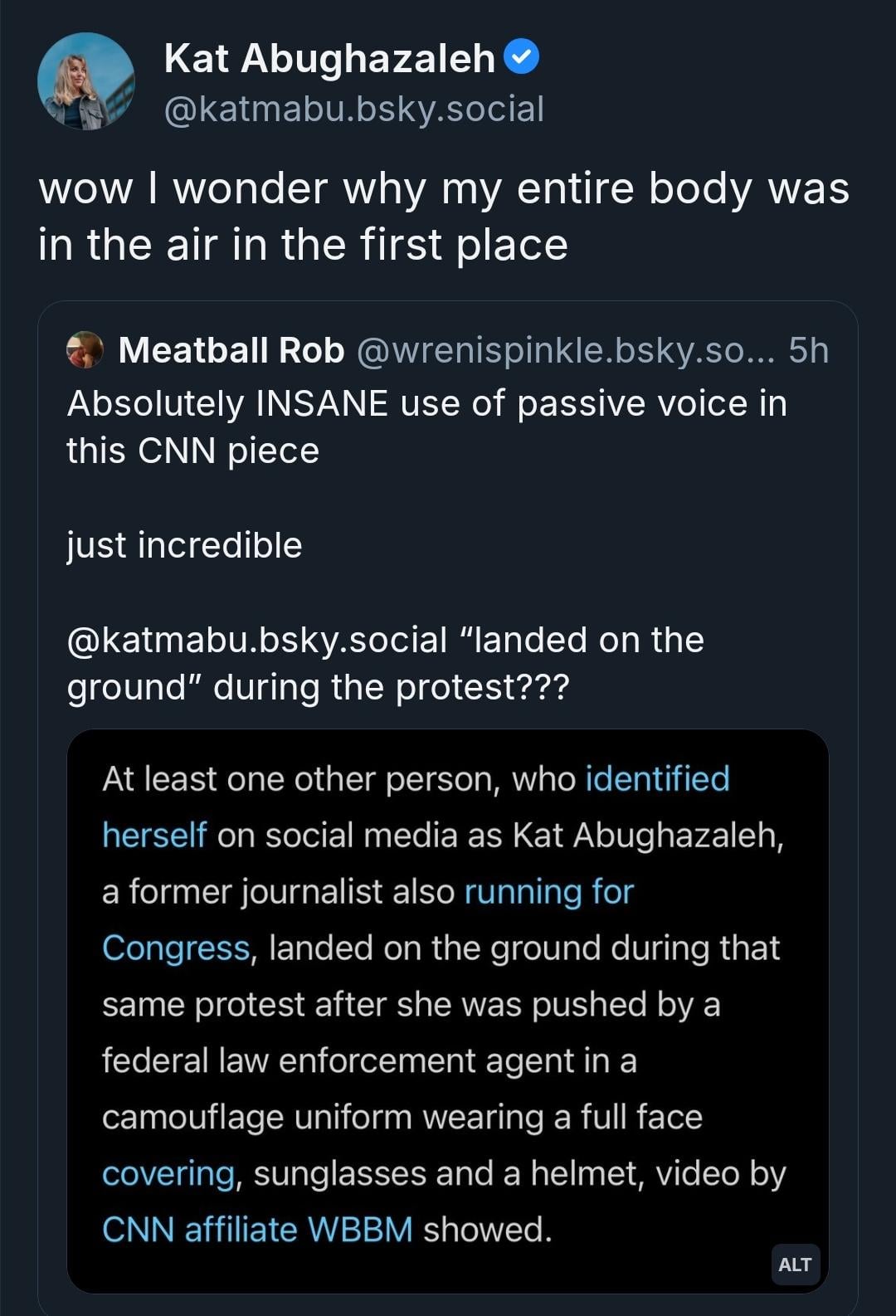Viewport: 896px width, 1316px height.
Task: Click the "just incredible" line in the quoted post
Action: 184,545
